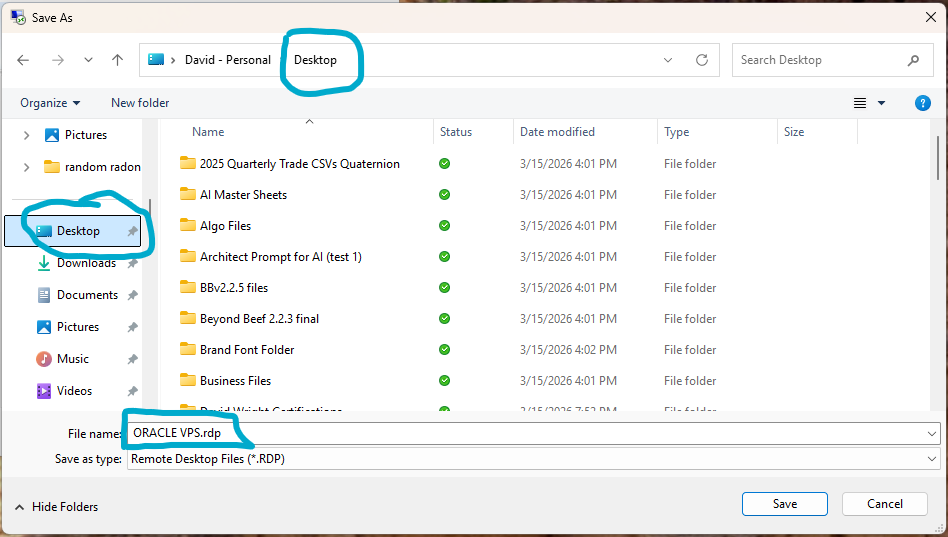Viewport: 948px width, 537px height.
Task: Expand the Pictures tree node
Action: 27,135
